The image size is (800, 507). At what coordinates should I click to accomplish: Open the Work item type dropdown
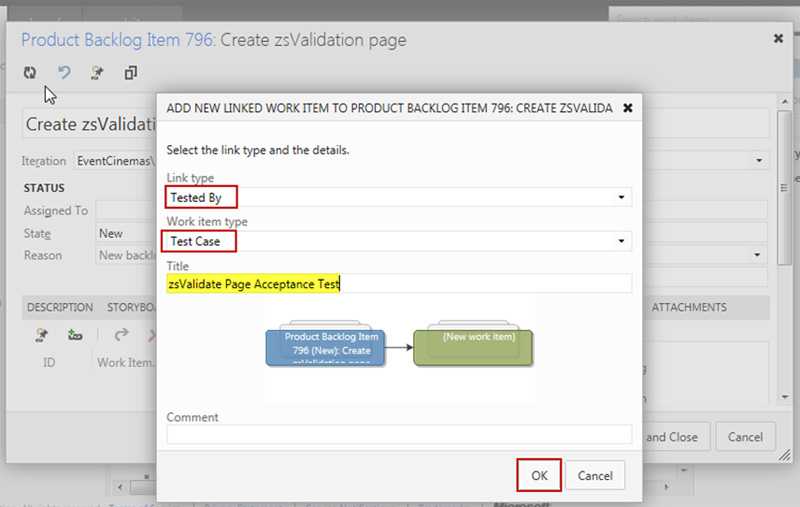[622, 241]
